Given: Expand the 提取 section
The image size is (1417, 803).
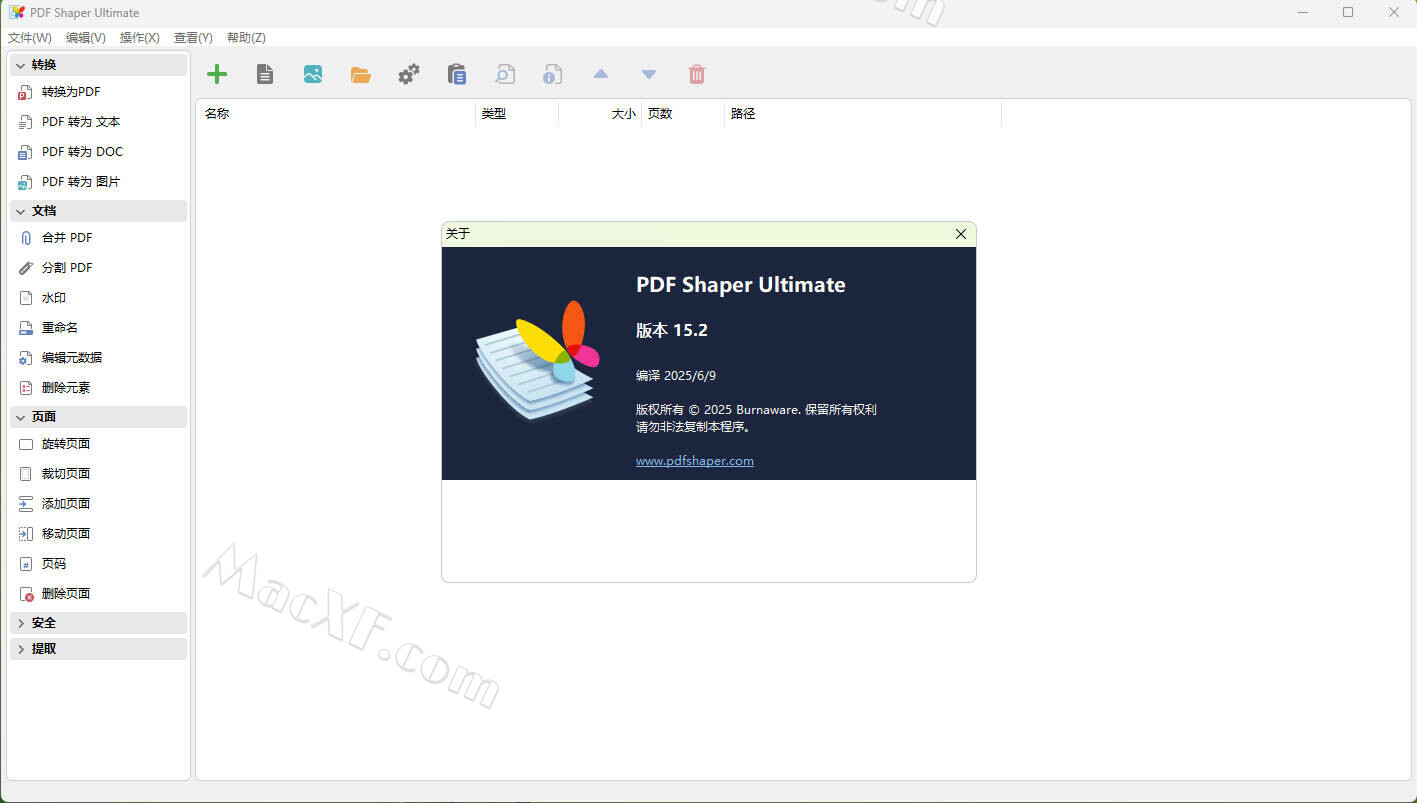Looking at the screenshot, I should coord(98,649).
